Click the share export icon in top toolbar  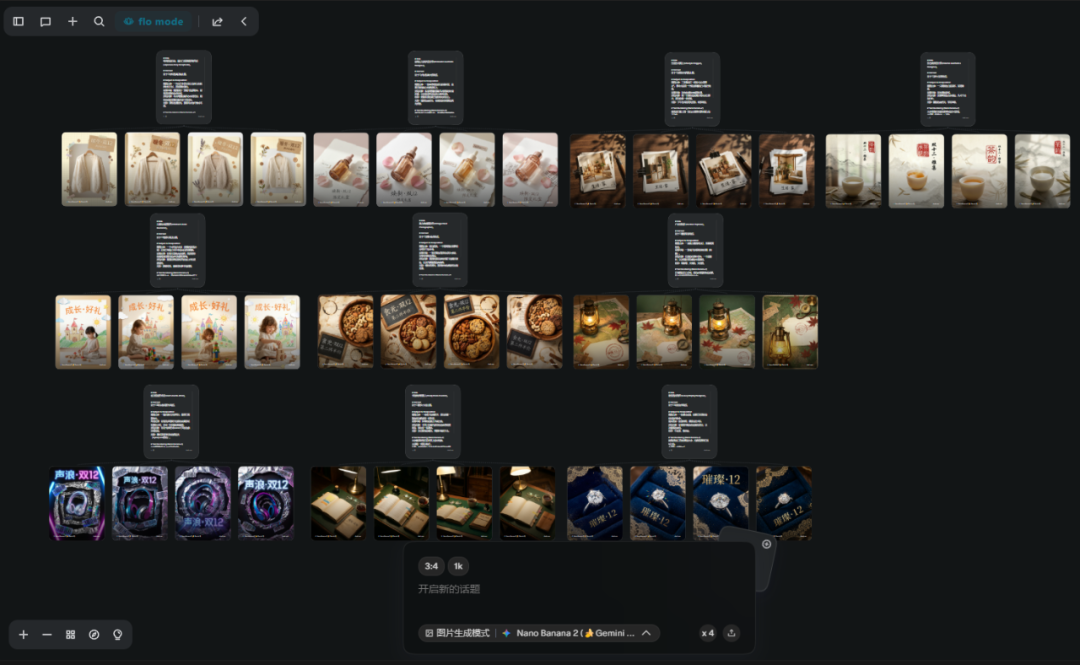tap(217, 21)
